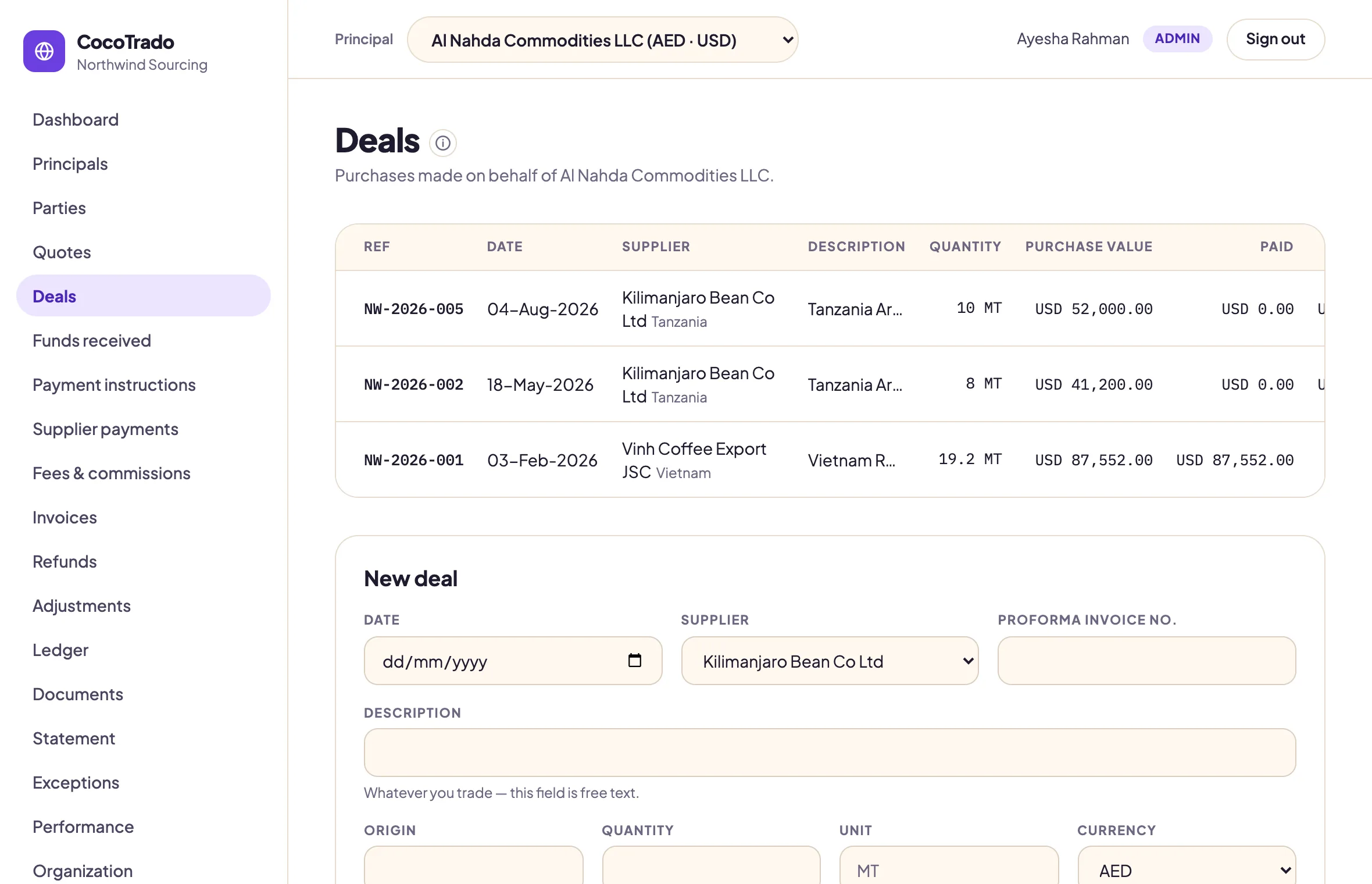Click the USD 52,000.00 purchase value
This screenshot has width=1372, height=884.
click(1094, 309)
